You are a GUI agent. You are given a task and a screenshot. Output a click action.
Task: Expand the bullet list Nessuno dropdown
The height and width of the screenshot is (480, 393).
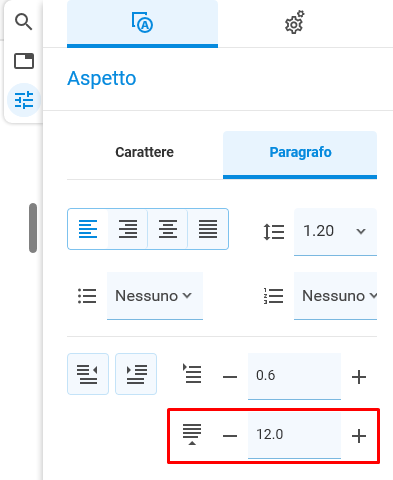pyautogui.click(x=155, y=296)
